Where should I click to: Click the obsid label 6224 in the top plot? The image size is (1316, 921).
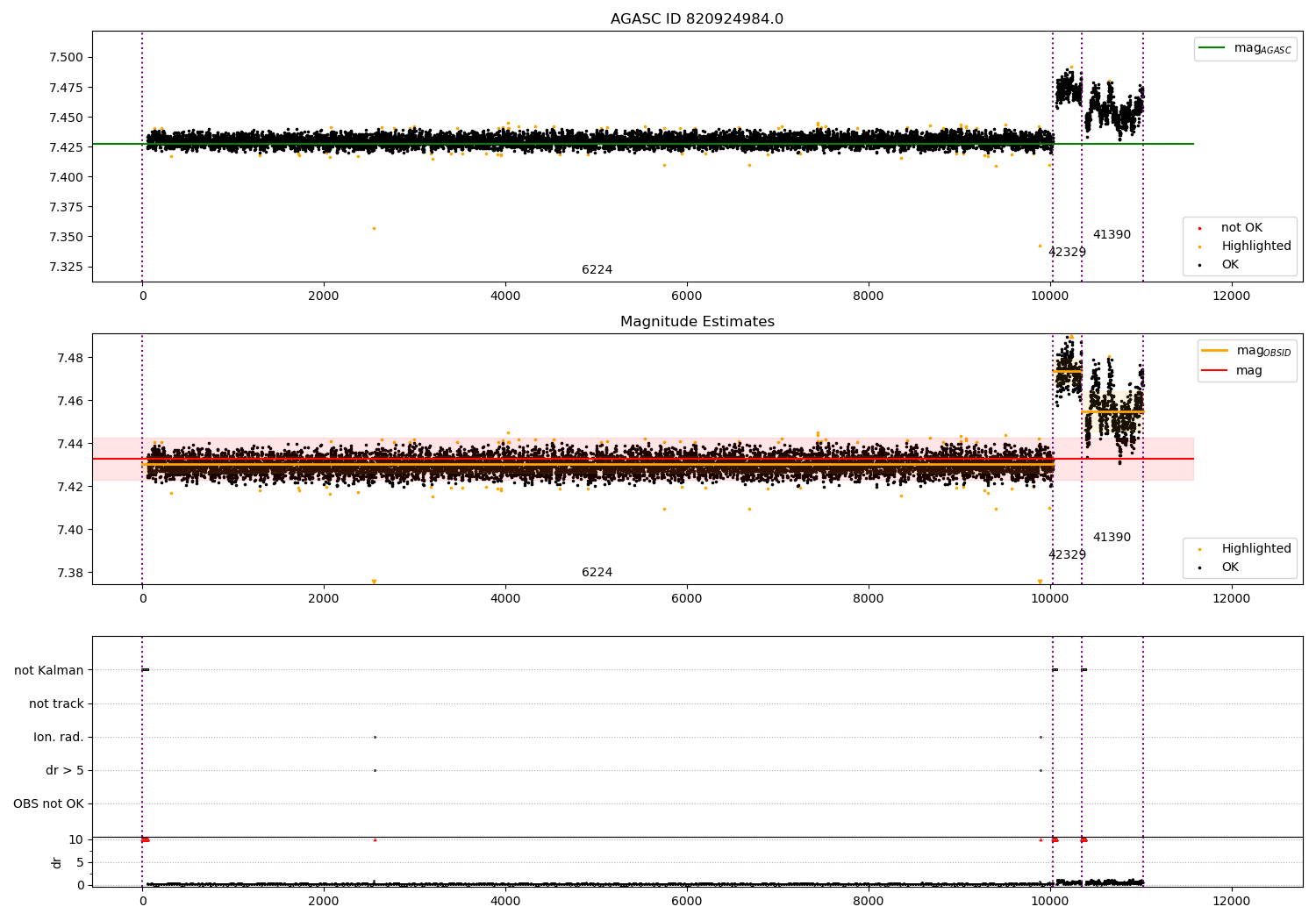[597, 270]
